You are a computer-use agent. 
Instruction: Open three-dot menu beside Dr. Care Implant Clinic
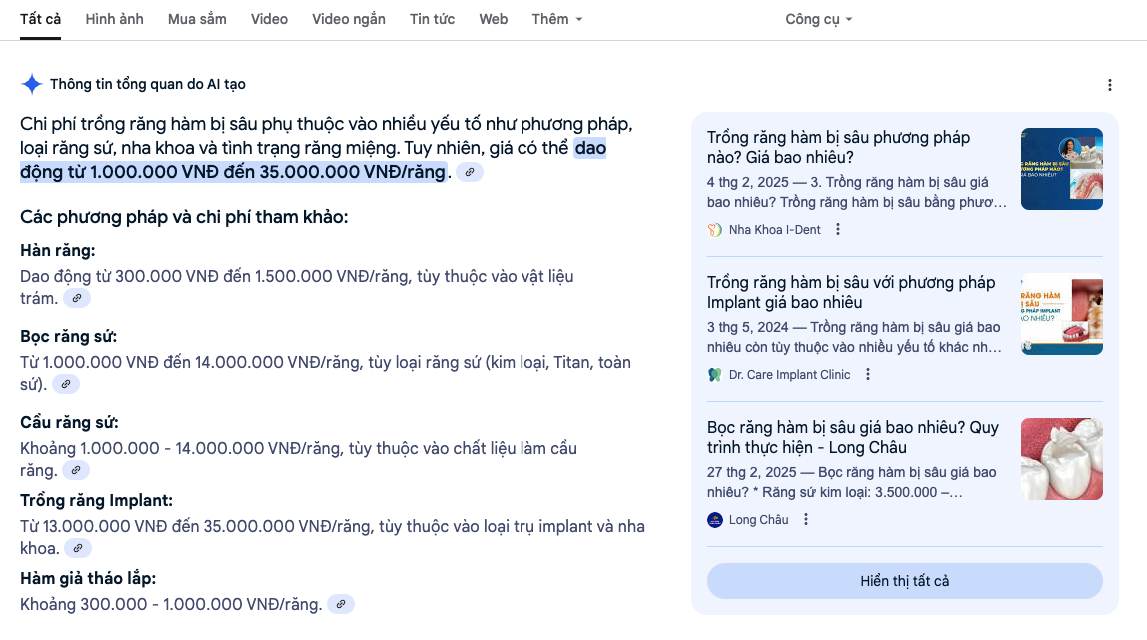[868, 374]
